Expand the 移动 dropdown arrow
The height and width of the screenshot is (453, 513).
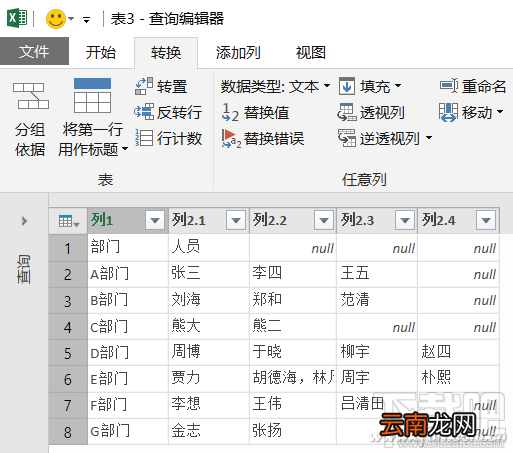pyautogui.click(x=500, y=111)
